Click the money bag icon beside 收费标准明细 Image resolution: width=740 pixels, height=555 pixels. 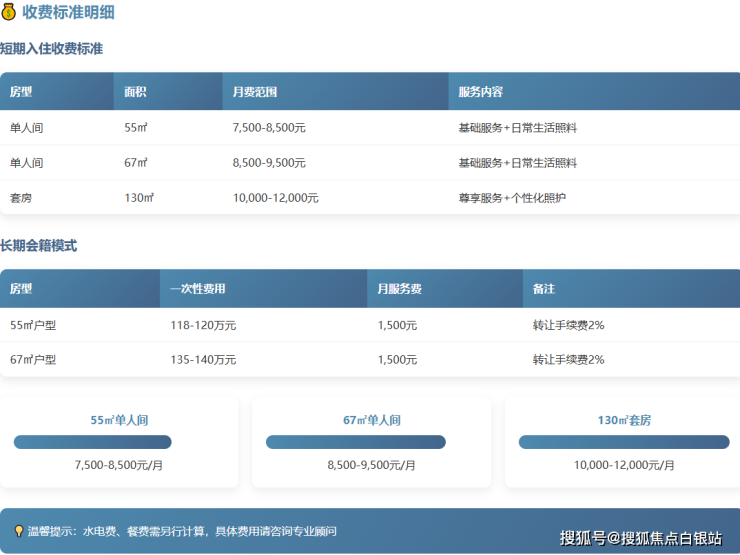pos(9,13)
